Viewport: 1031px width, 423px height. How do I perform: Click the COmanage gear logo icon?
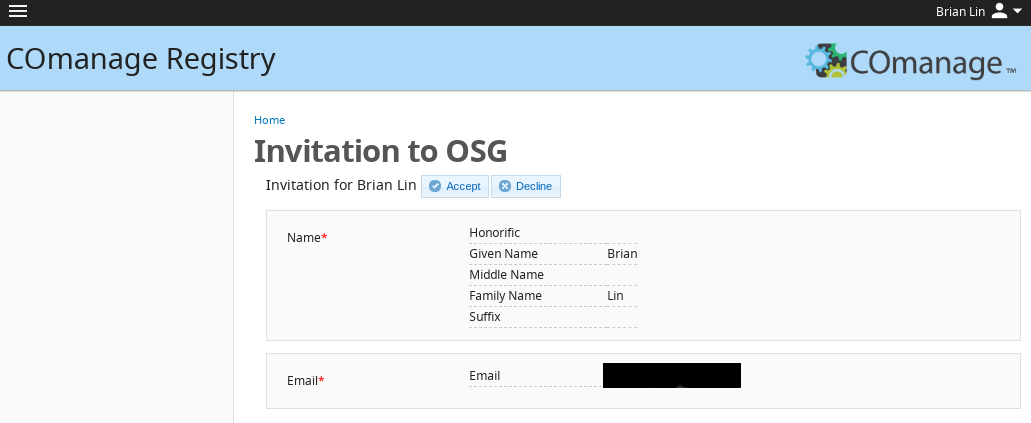click(x=826, y=61)
